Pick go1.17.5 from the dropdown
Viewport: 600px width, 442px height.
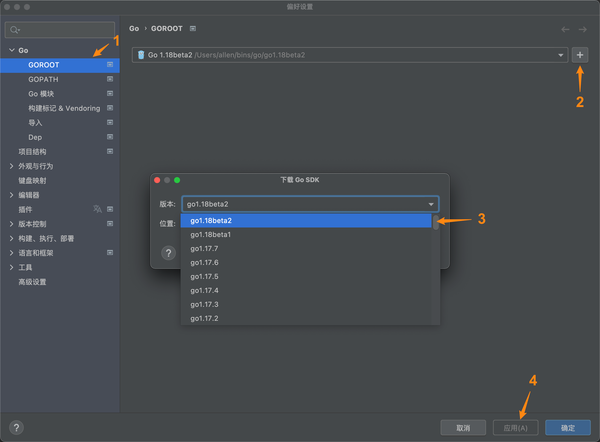306,276
